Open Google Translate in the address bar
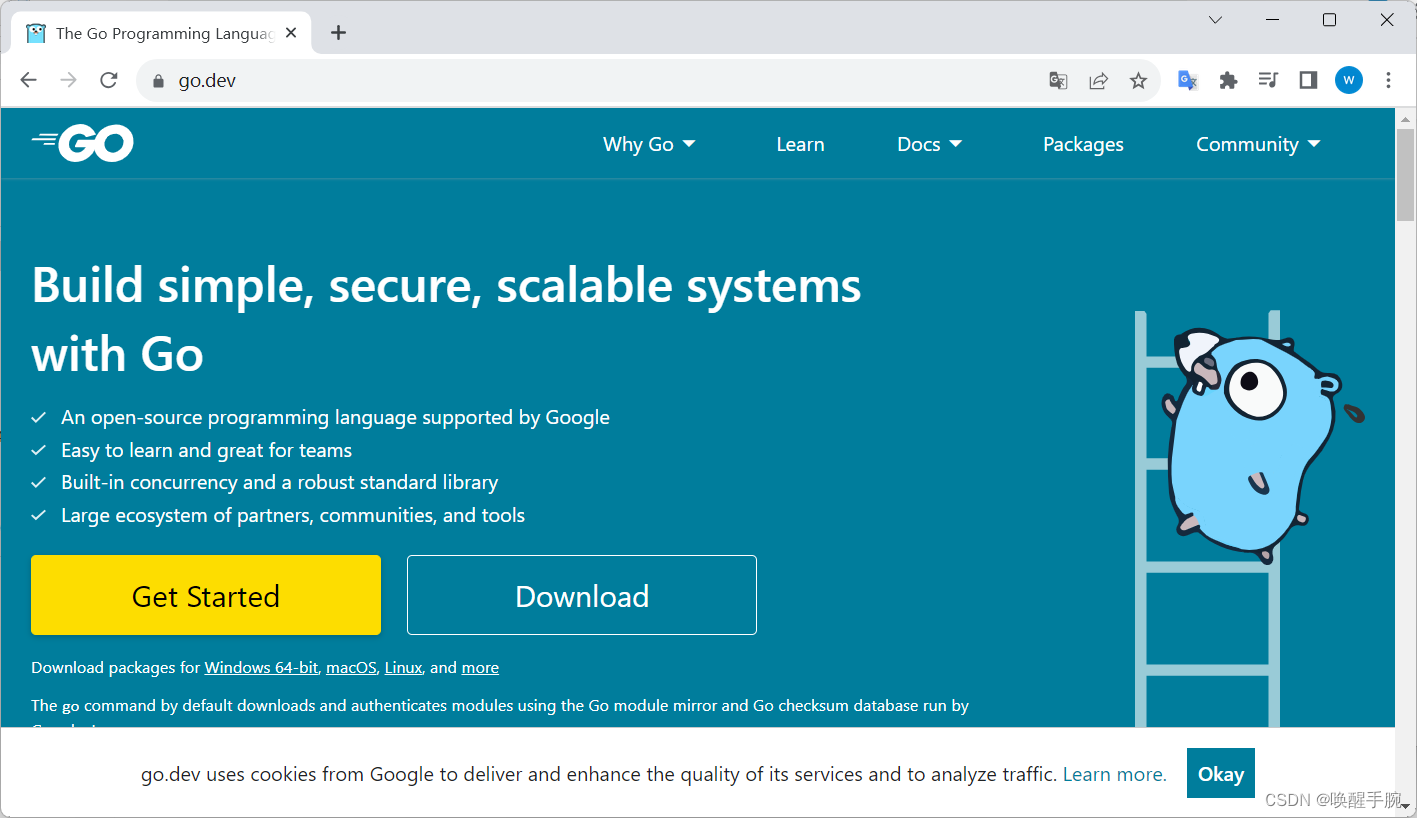The height and width of the screenshot is (818, 1417). [1058, 81]
